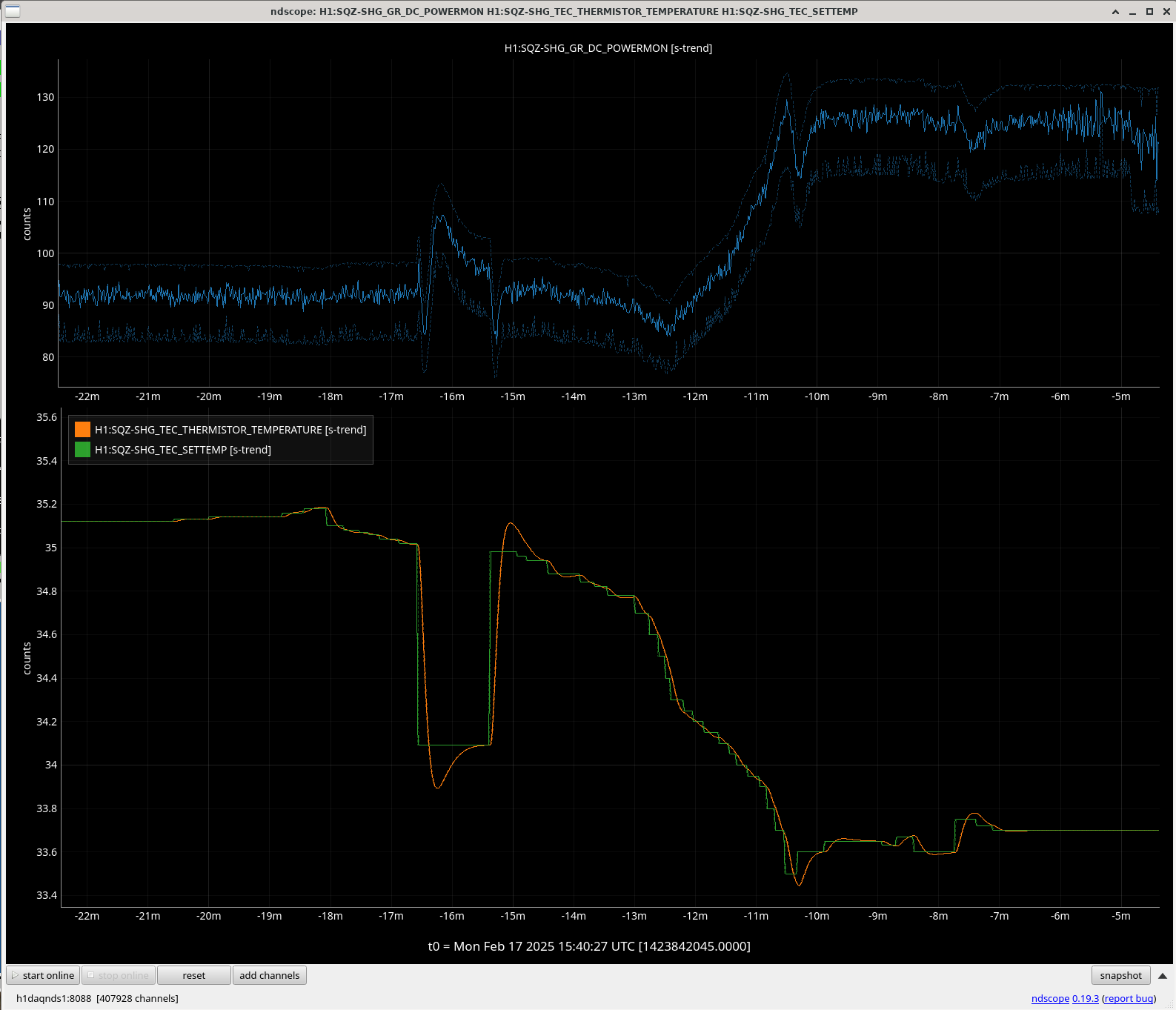The height and width of the screenshot is (1010, 1176).
Task: Open the ndscope link
Action: pyautogui.click(x=1050, y=998)
